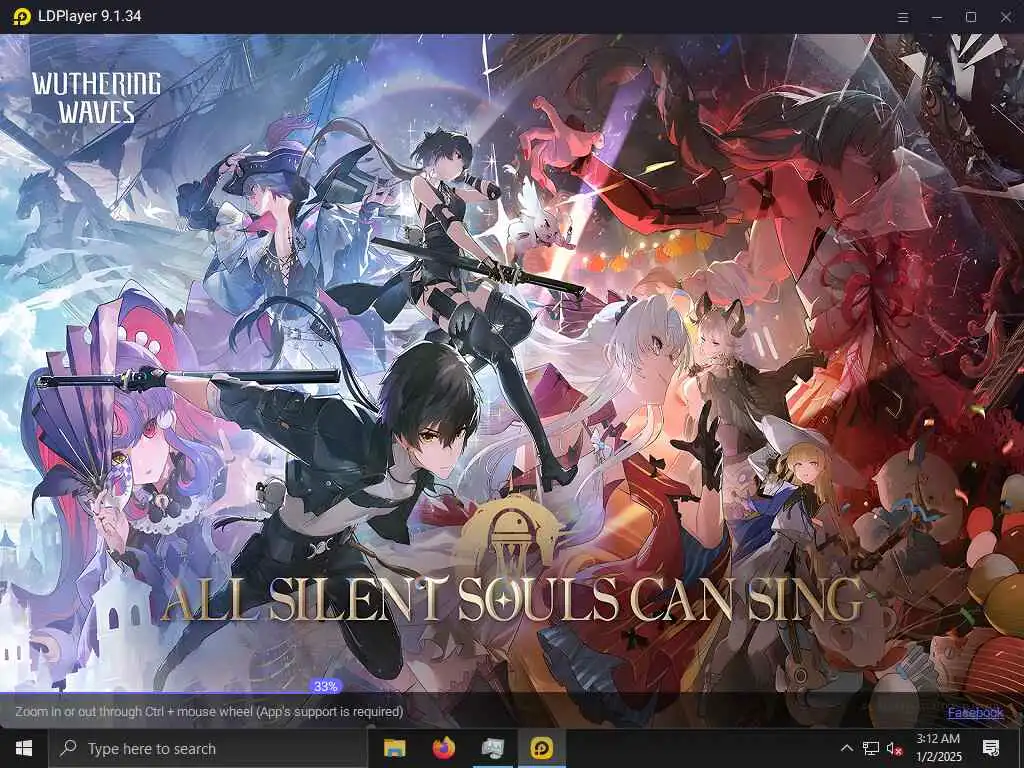Launch Firefox from the taskbar
This screenshot has width=1024, height=768.
[x=443, y=748]
